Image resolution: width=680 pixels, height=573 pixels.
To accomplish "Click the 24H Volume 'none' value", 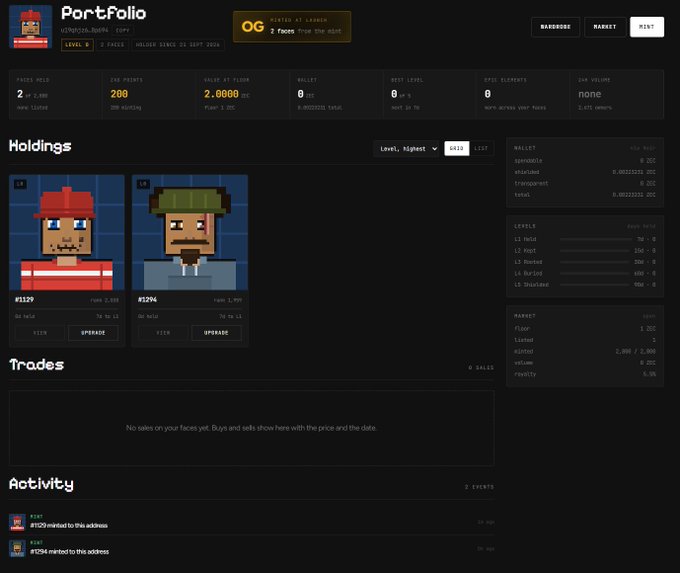I will pos(590,94).
